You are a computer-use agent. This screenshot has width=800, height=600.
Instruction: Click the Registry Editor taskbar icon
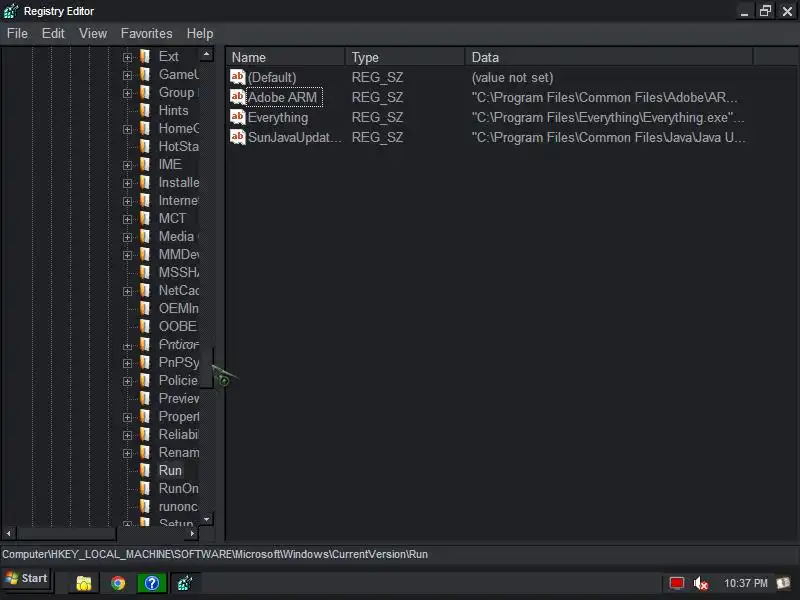[185, 583]
